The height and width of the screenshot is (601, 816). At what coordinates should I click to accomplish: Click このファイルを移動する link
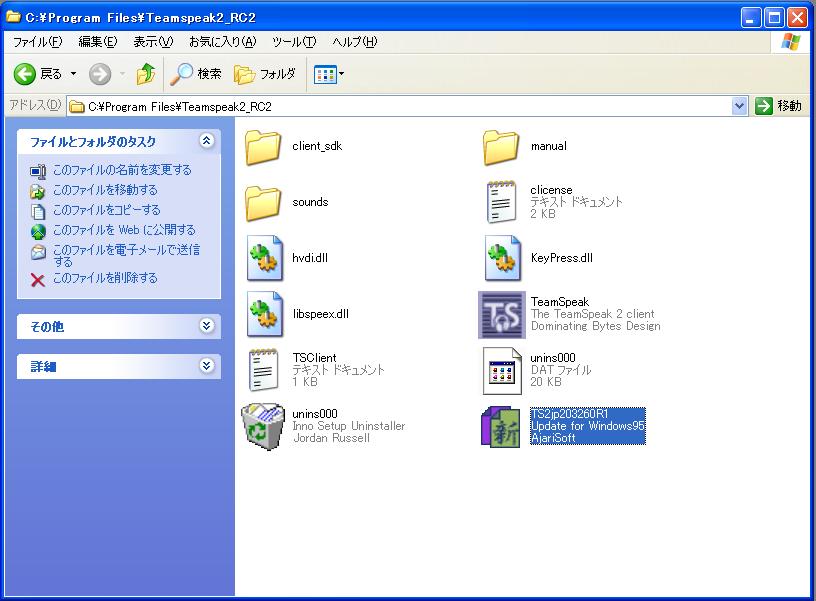(105, 190)
